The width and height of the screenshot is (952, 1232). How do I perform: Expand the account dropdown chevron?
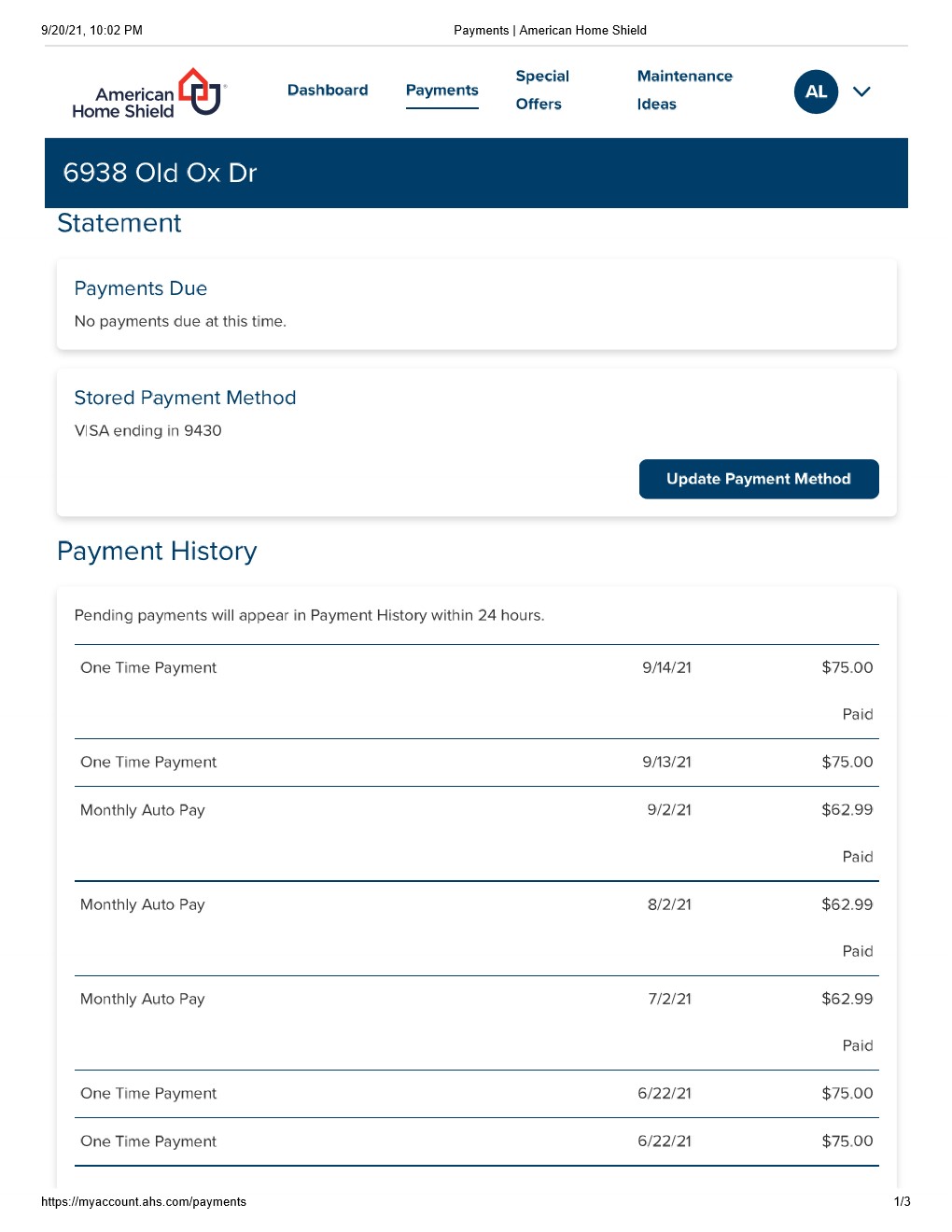861,91
